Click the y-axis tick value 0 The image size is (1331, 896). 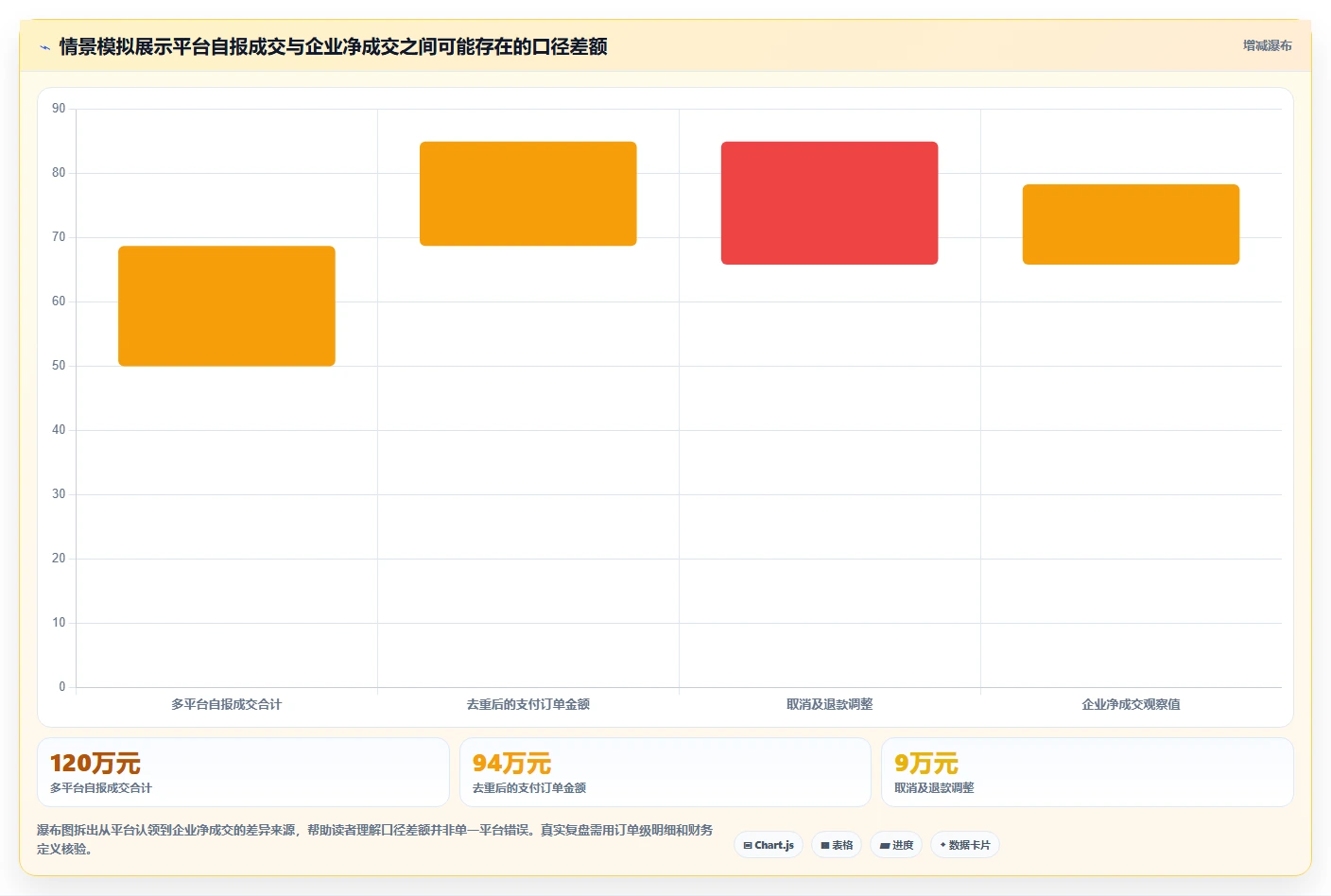[x=62, y=687]
